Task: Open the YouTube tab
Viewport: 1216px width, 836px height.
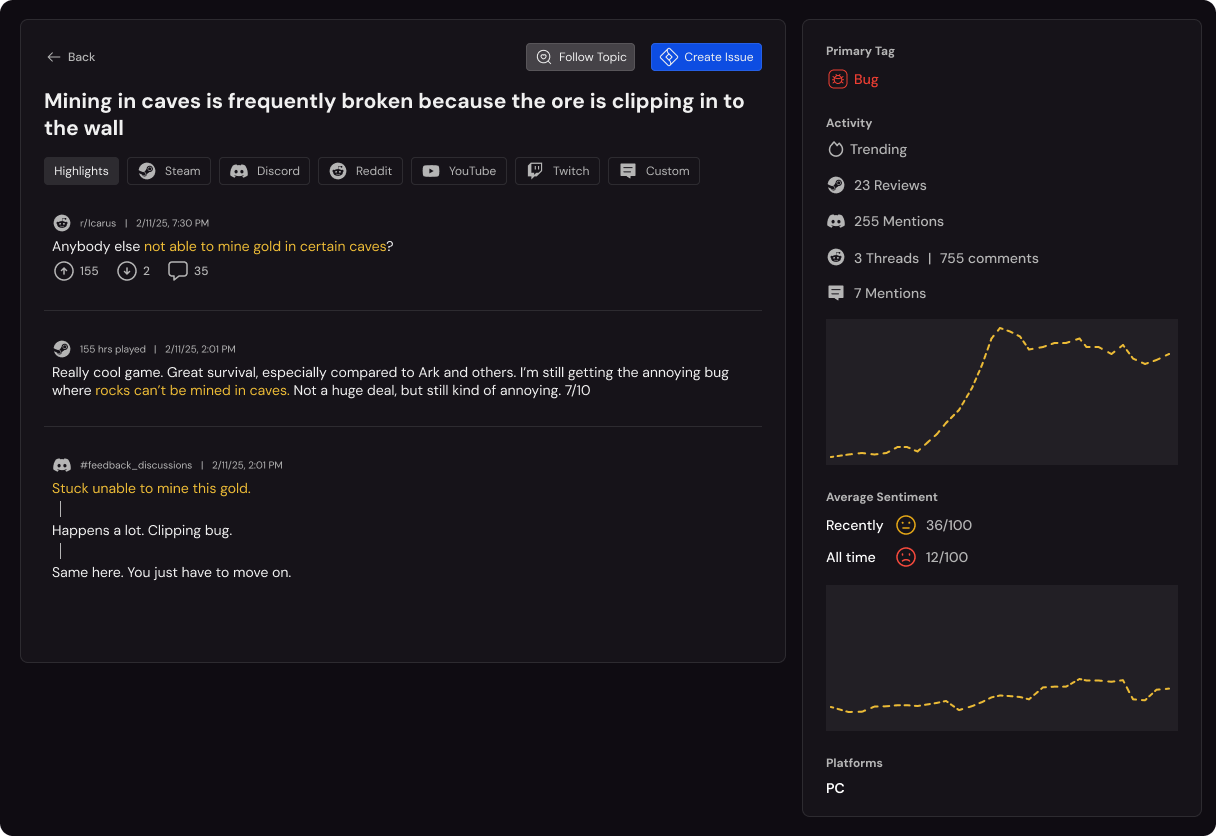Action: (x=459, y=171)
